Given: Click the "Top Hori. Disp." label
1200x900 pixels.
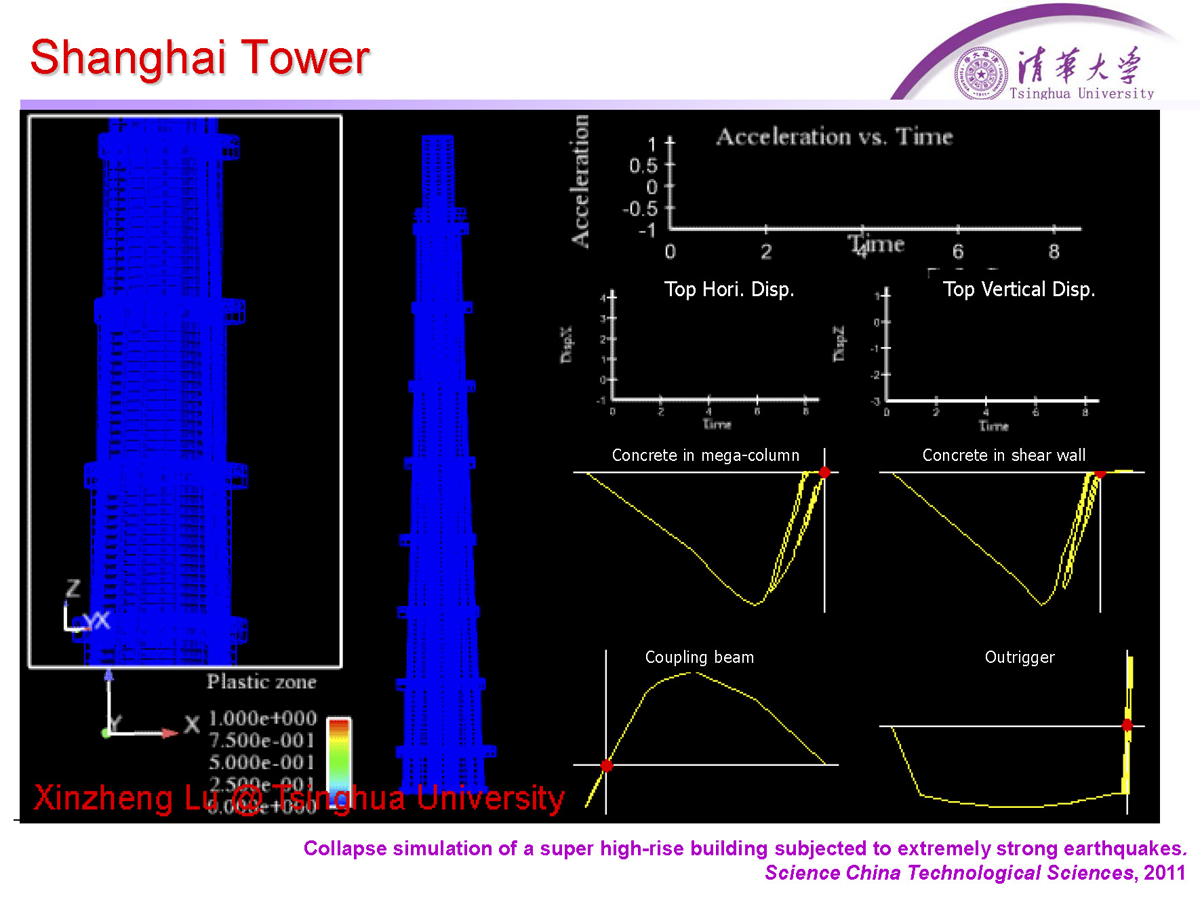Looking at the screenshot, I should coord(729,290).
